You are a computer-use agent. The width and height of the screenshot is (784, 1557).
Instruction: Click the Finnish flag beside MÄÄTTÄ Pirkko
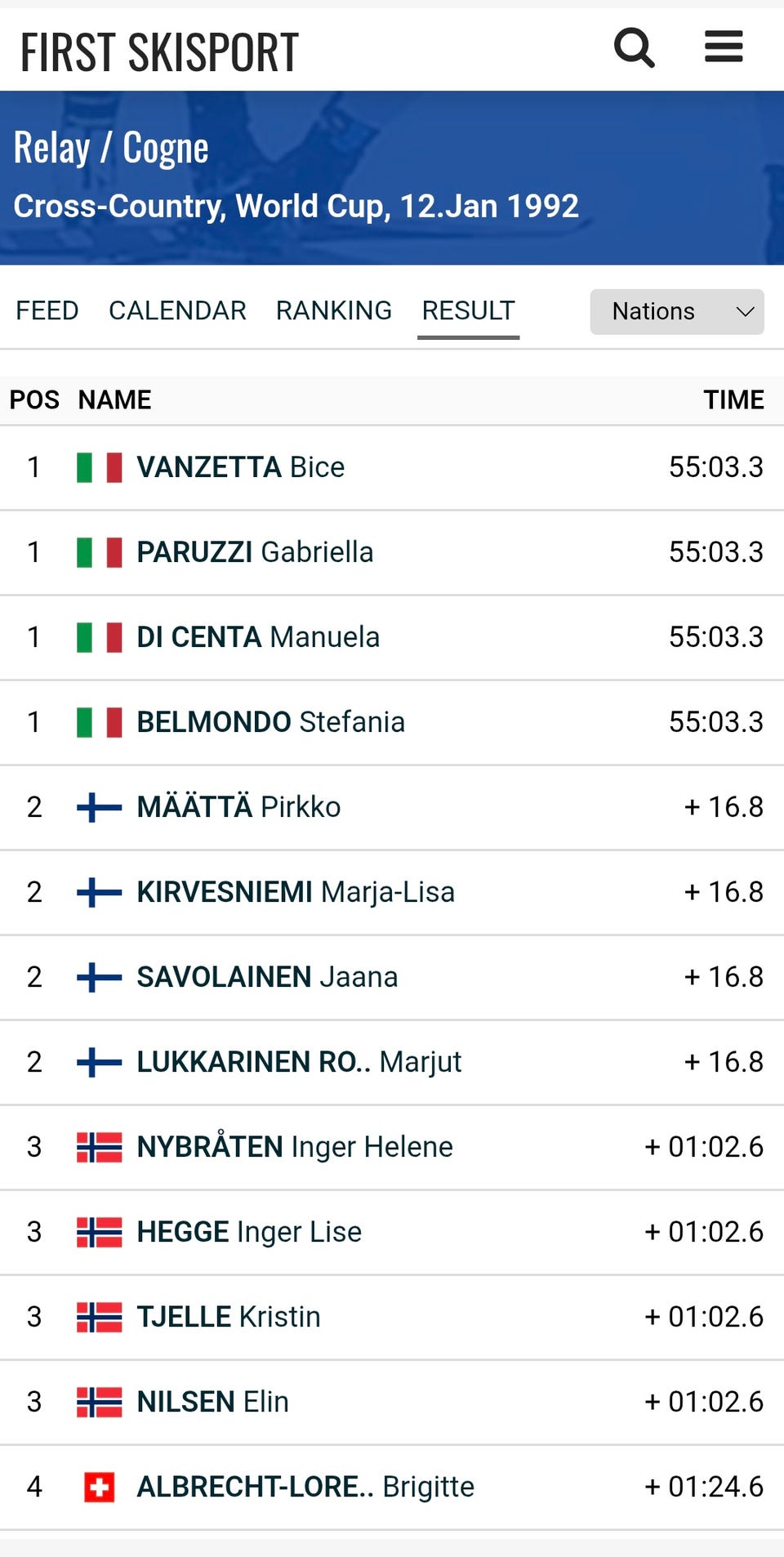100,808
